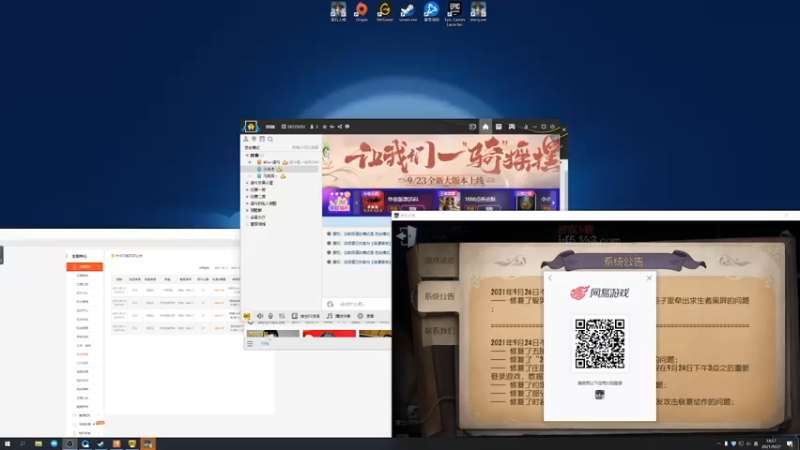Expand 比赛一房 channel in tree

247,189
